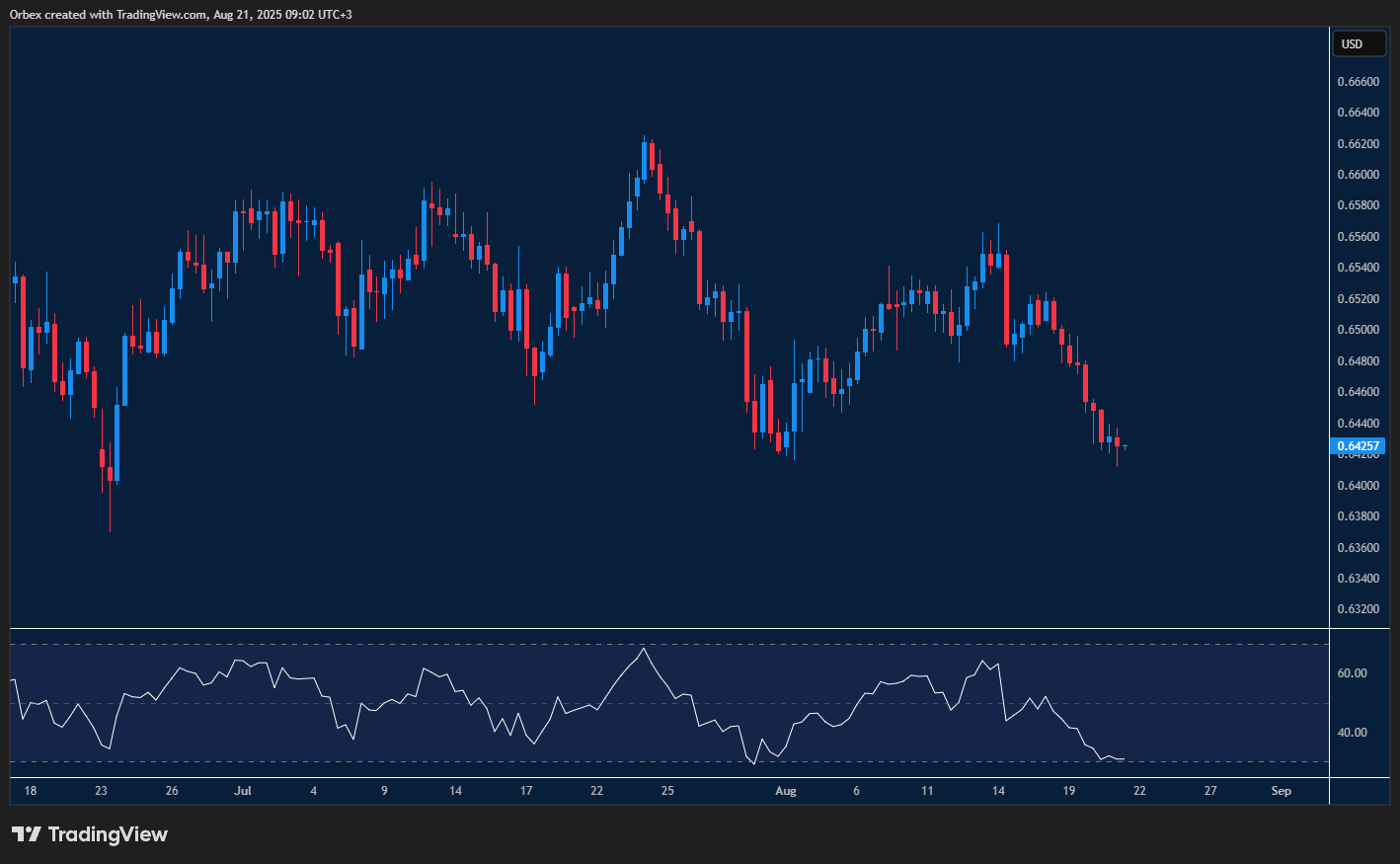Click the latest candle beside the price label
Viewport: 1400px width, 864px height.
[x=1125, y=447]
